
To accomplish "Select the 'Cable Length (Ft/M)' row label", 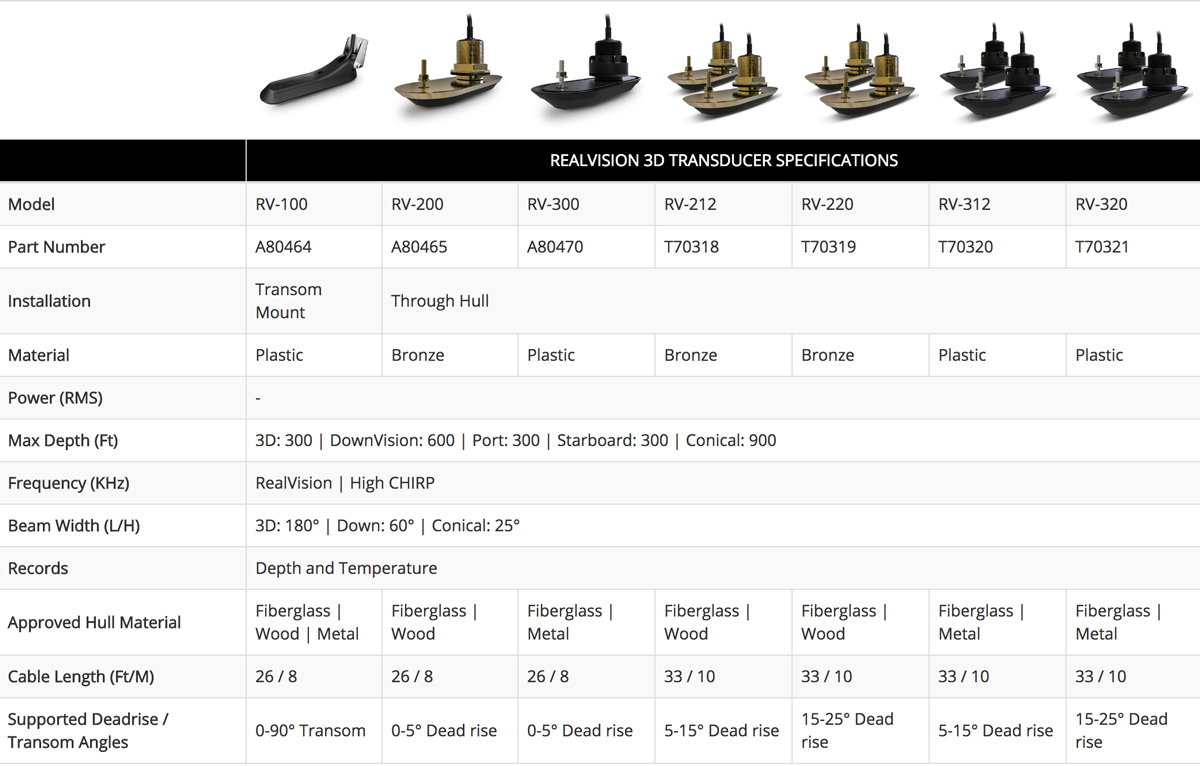I will click(x=81, y=677).
